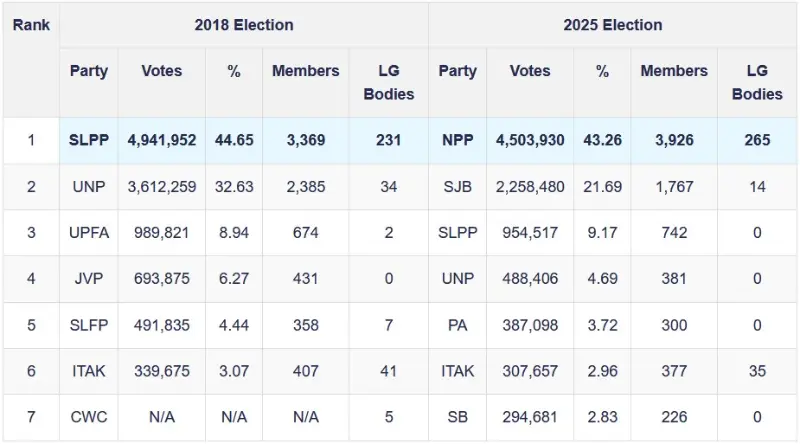Select the 2,258,480 votes cell
The height and width of the screenshot is (444, 800).
pyautogui.click(x=530, y=187)
